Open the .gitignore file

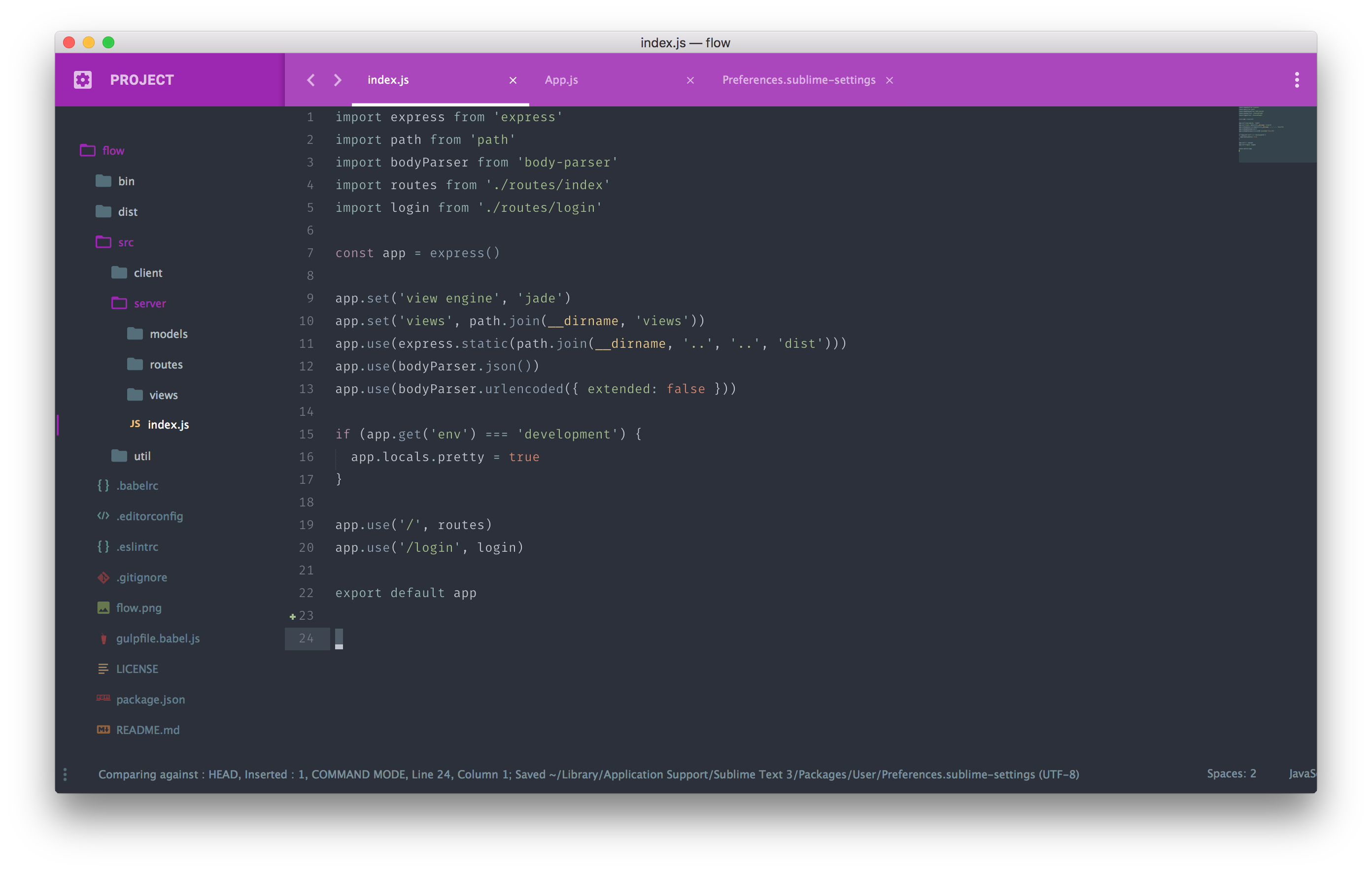pos(141,577)
